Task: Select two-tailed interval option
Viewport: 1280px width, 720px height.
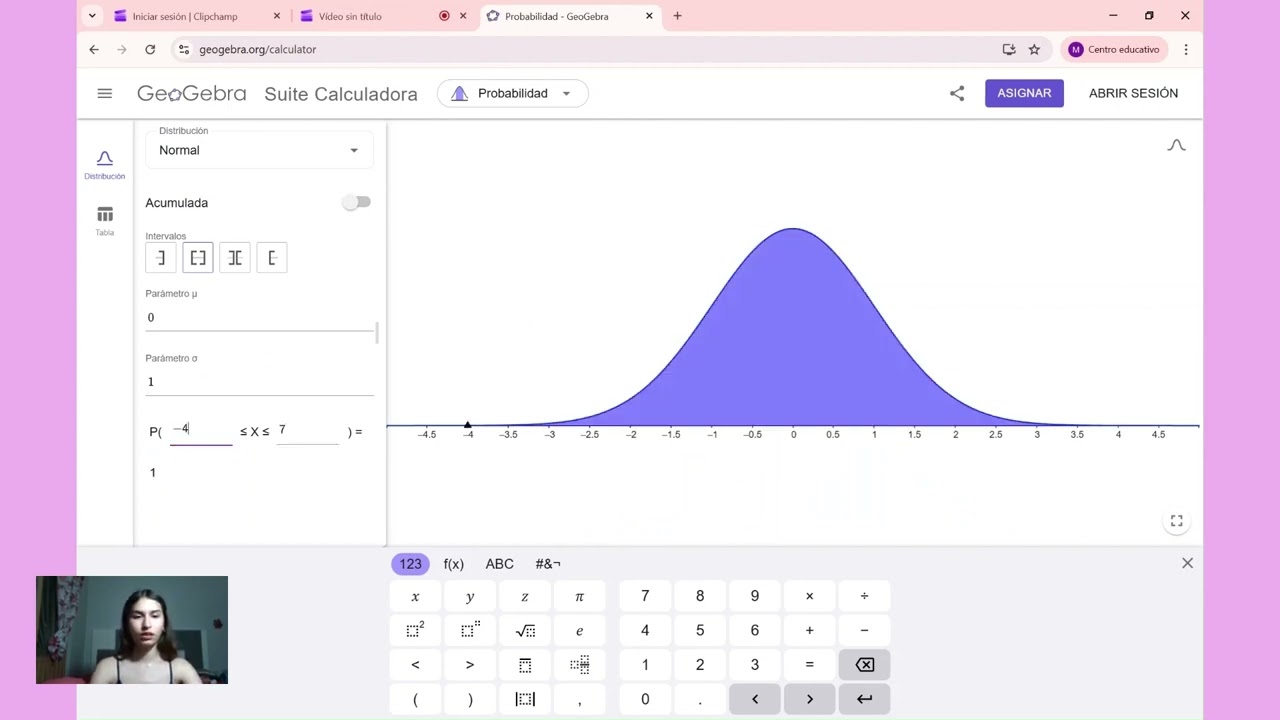Action: pyautogui.click(x=234, y=258)
